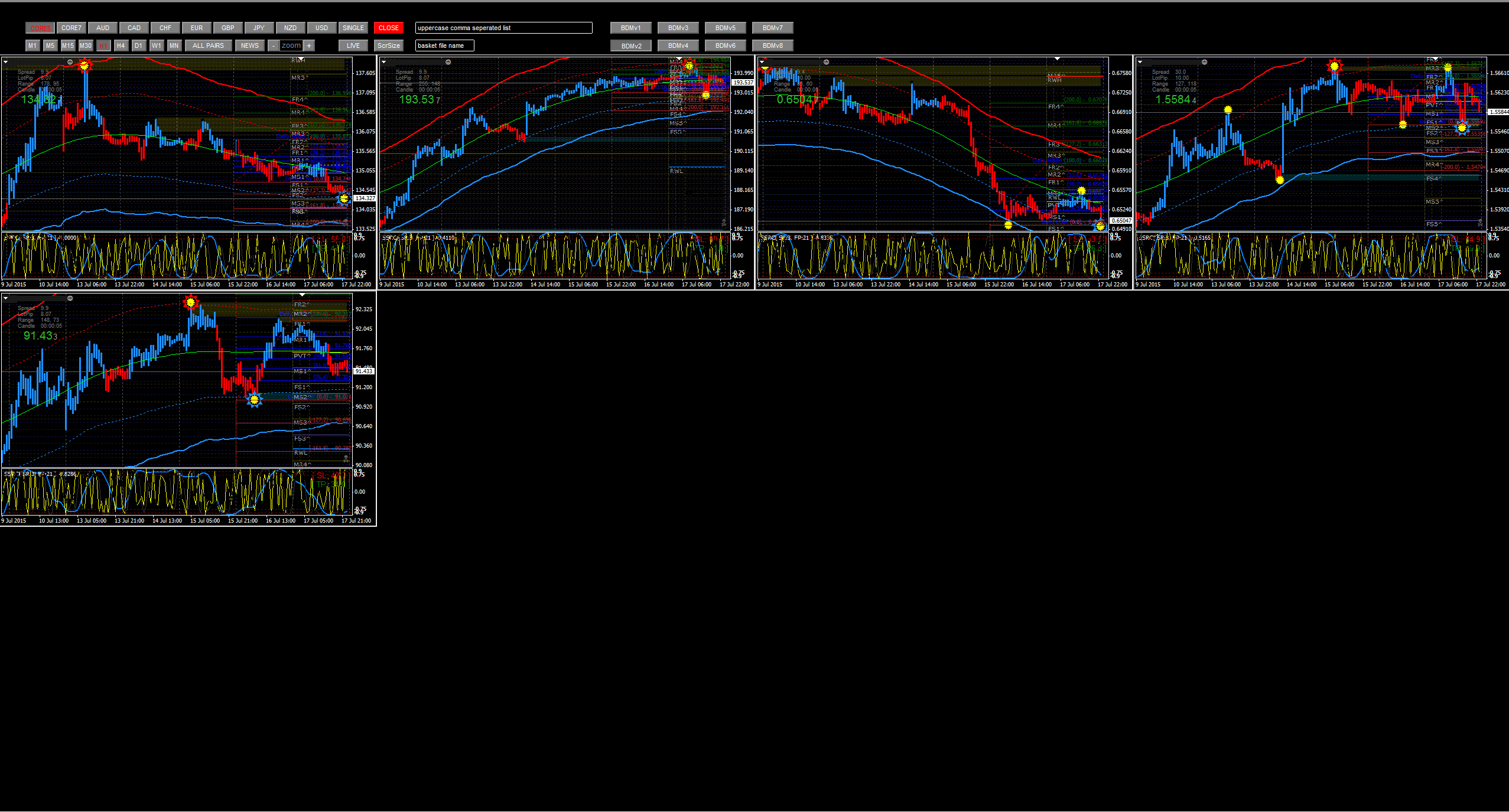
Task: Click the blue sun marker at 91.43 chart's low
Action: [x=254, y=400]
